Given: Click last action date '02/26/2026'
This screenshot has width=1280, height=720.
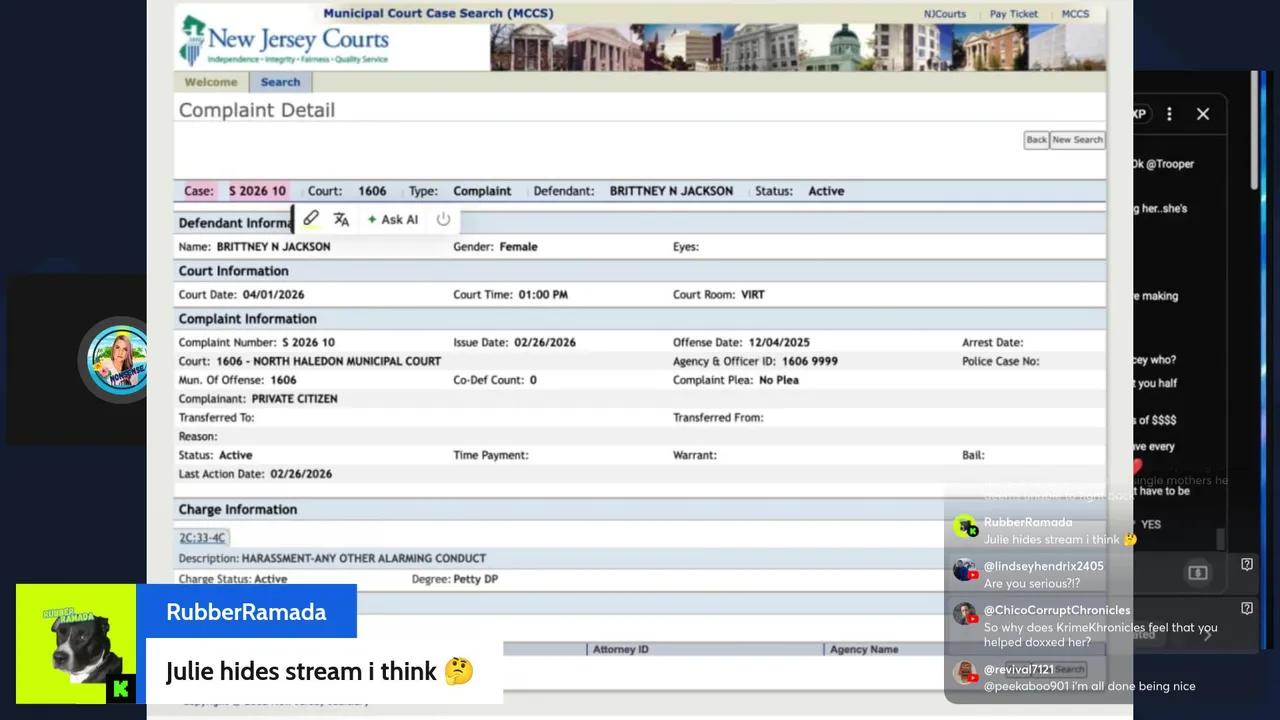Looking at the screenshot, I should click(x=301, y=474).
